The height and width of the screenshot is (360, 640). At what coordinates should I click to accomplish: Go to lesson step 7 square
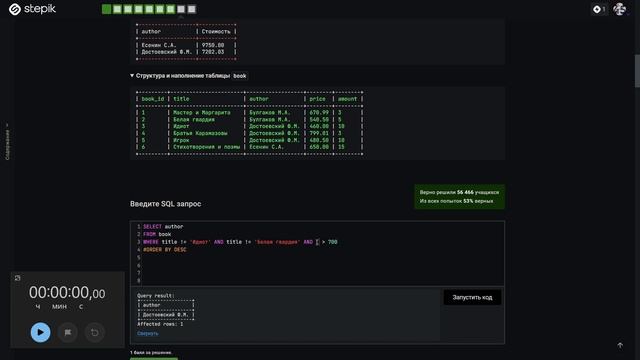[170, 9]
